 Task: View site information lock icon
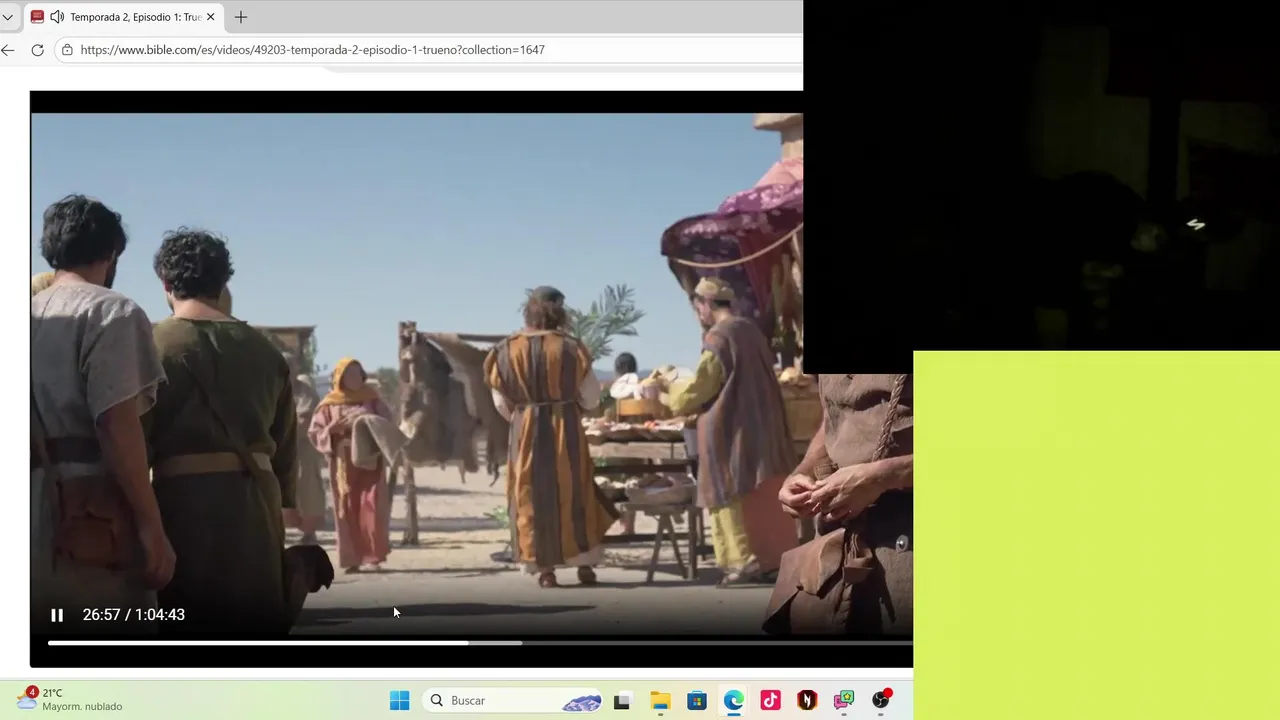(x=67, y=50)
